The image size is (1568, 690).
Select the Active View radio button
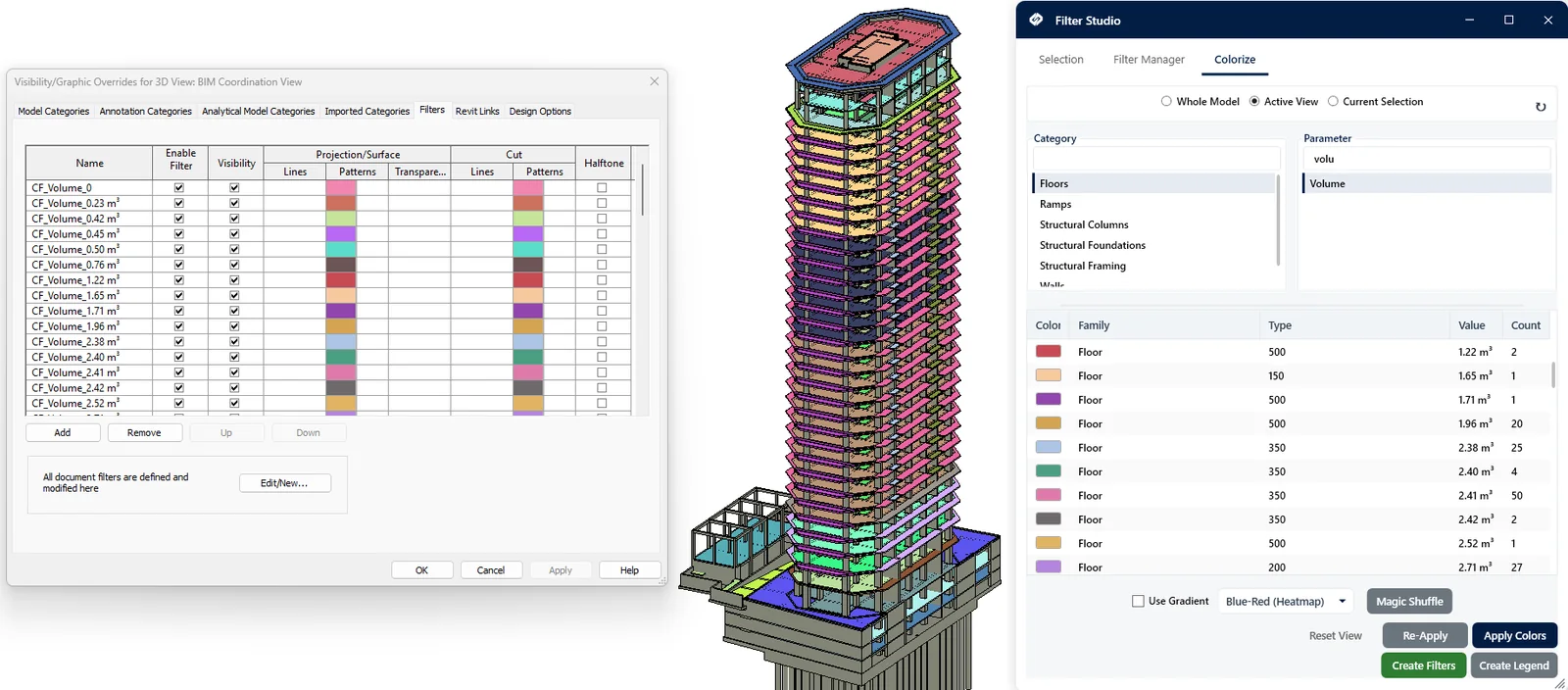click(1254, 101)
